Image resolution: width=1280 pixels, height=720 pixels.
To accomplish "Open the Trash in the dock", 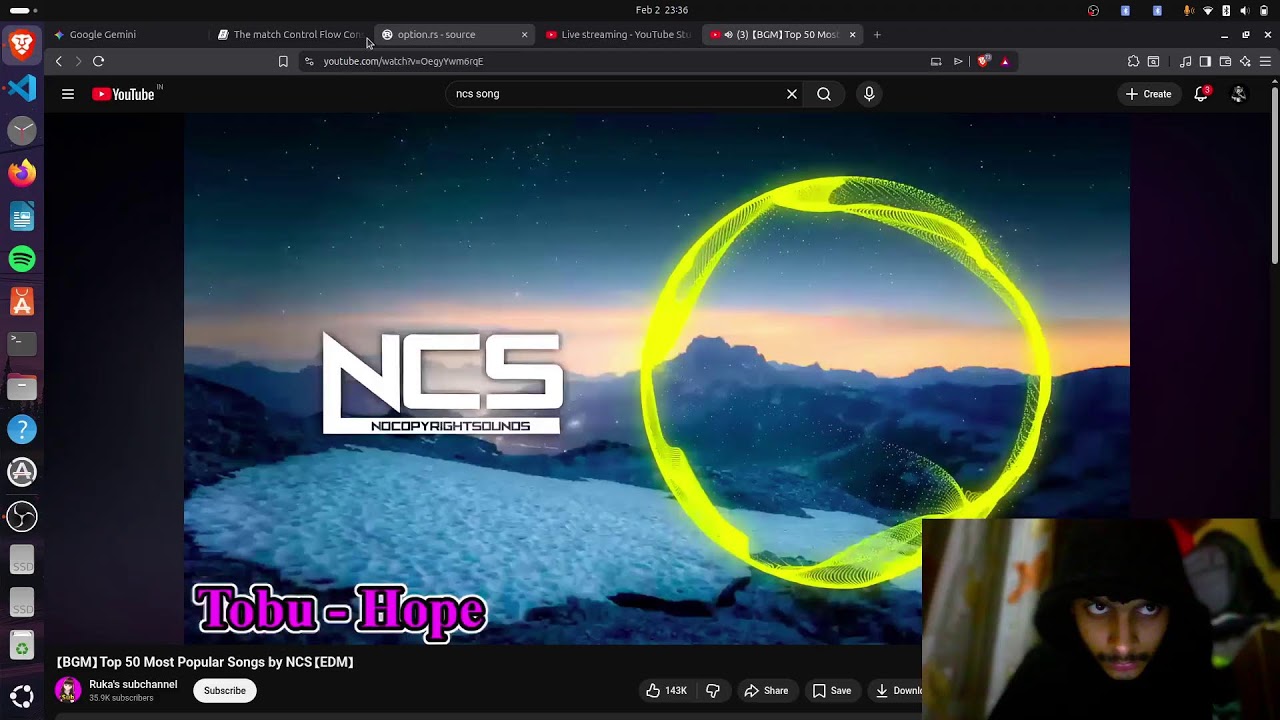I will coord(22,646).
